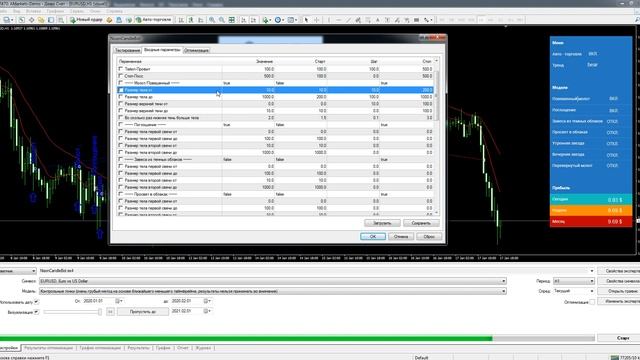Click the Strategy Tester magnifier toolbar icon
Viewport: 640px width, 360px height.
(60, 20)
